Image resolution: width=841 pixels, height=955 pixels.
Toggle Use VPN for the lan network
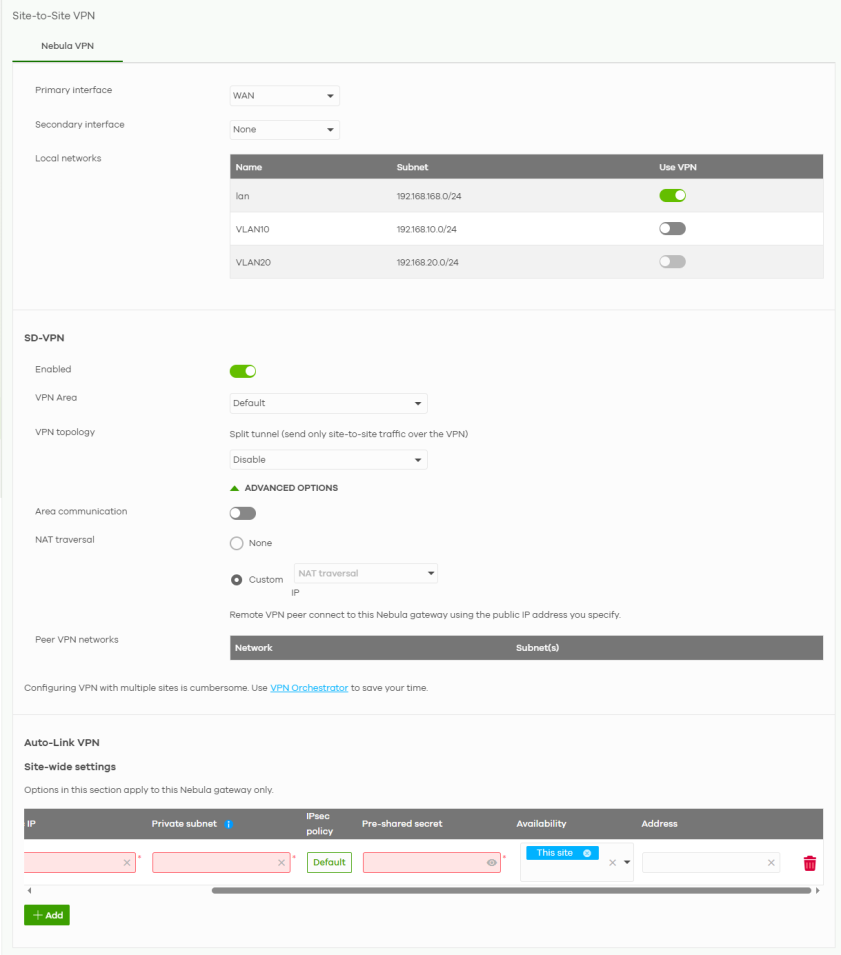point(672,195)
